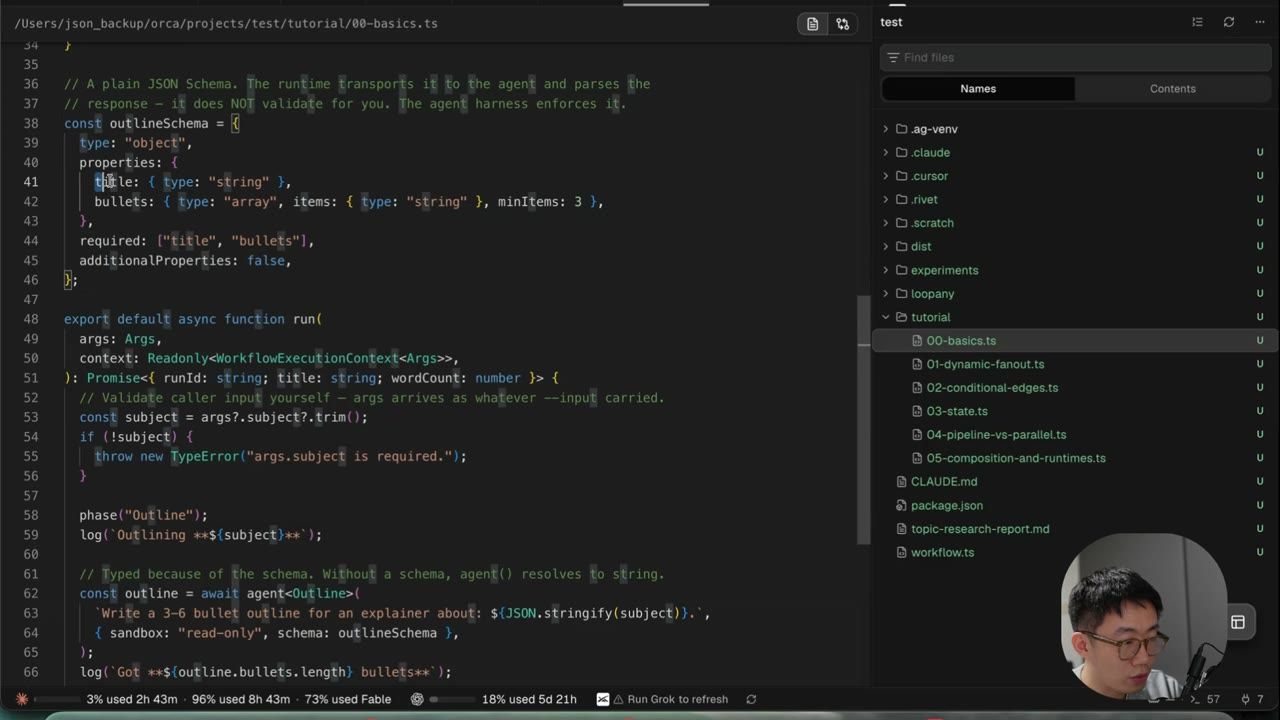Click the package.json file icon

[x=901, y=505]
